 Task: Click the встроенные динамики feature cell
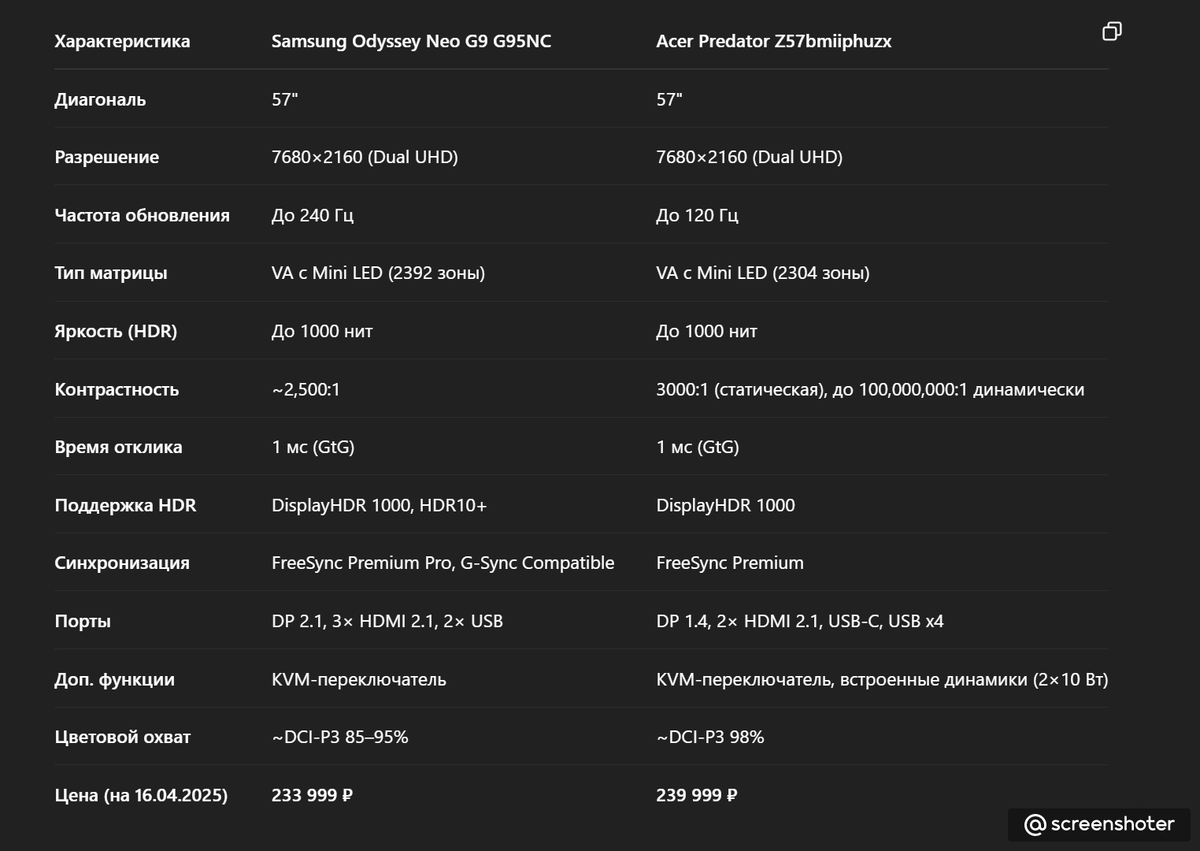(882, 679)
